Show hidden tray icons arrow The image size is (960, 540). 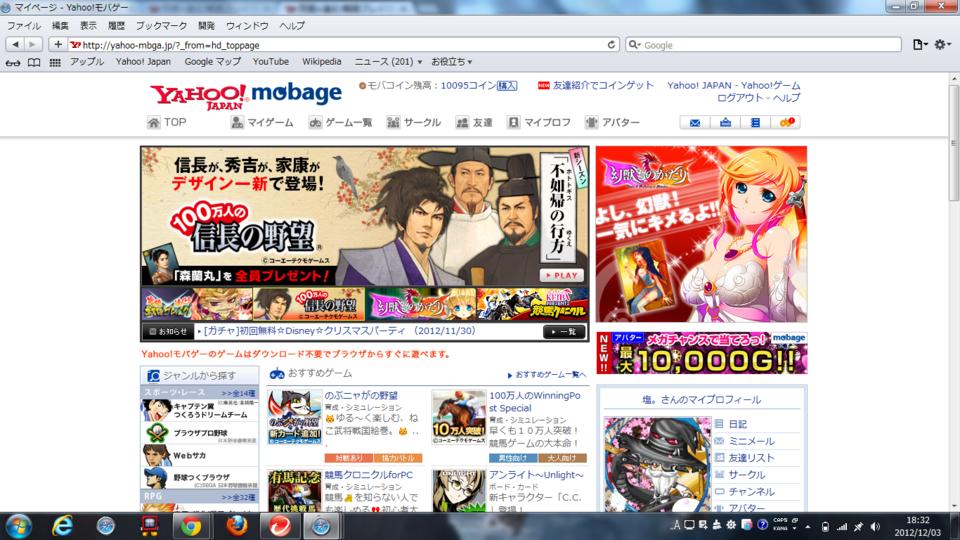[808, 527]
